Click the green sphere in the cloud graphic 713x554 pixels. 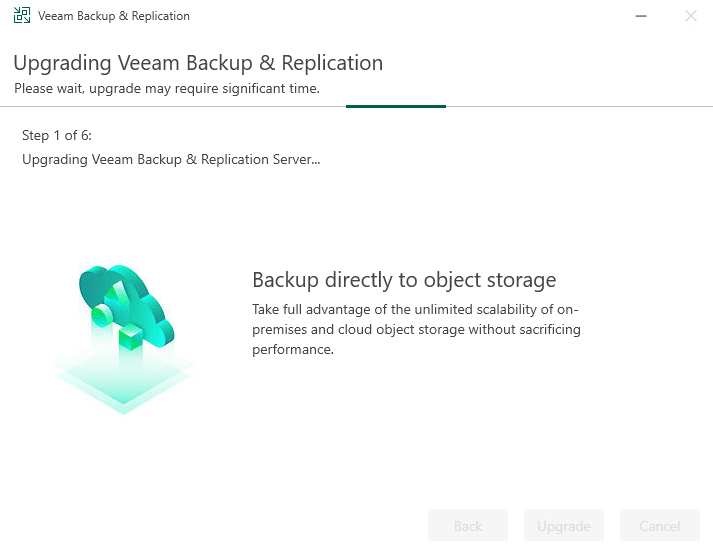(x=101, y=315)
